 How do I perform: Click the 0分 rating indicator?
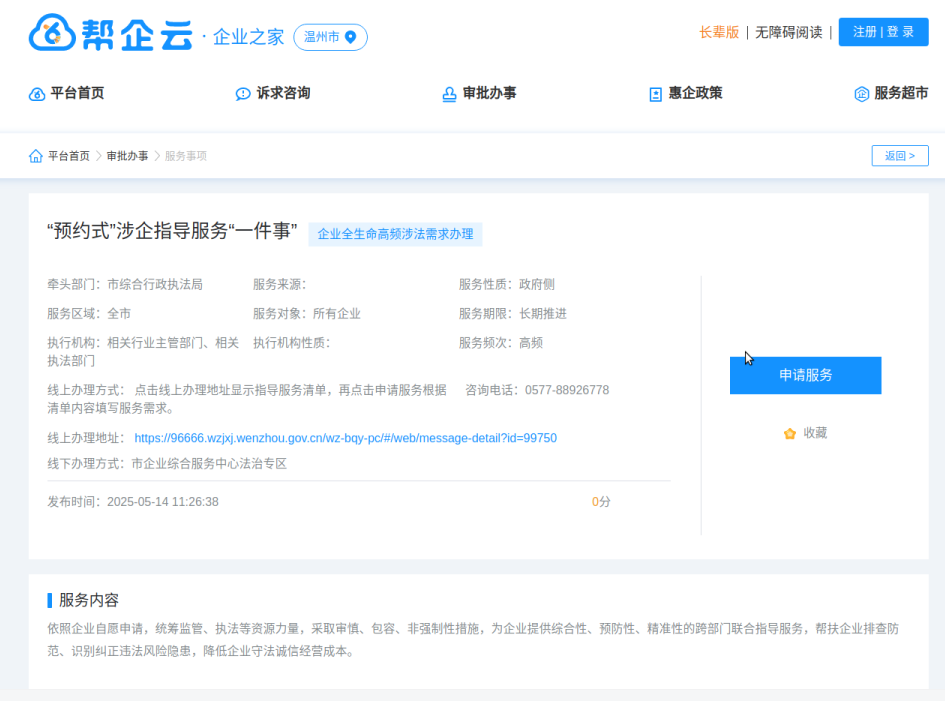pos(599,501)
